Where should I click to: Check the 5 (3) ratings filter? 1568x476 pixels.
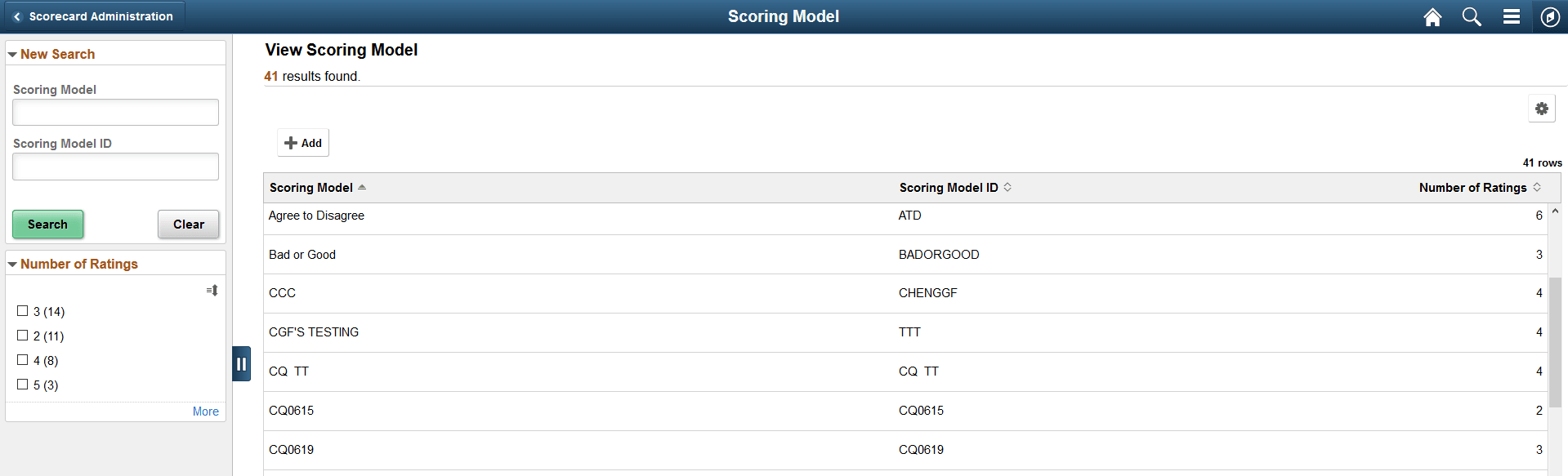(x=23, y=385)
